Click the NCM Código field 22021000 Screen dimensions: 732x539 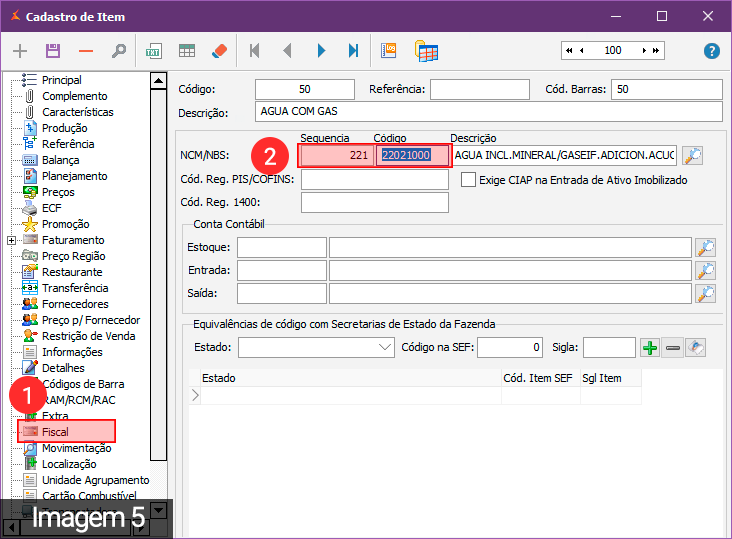click(x=412, y=155)
